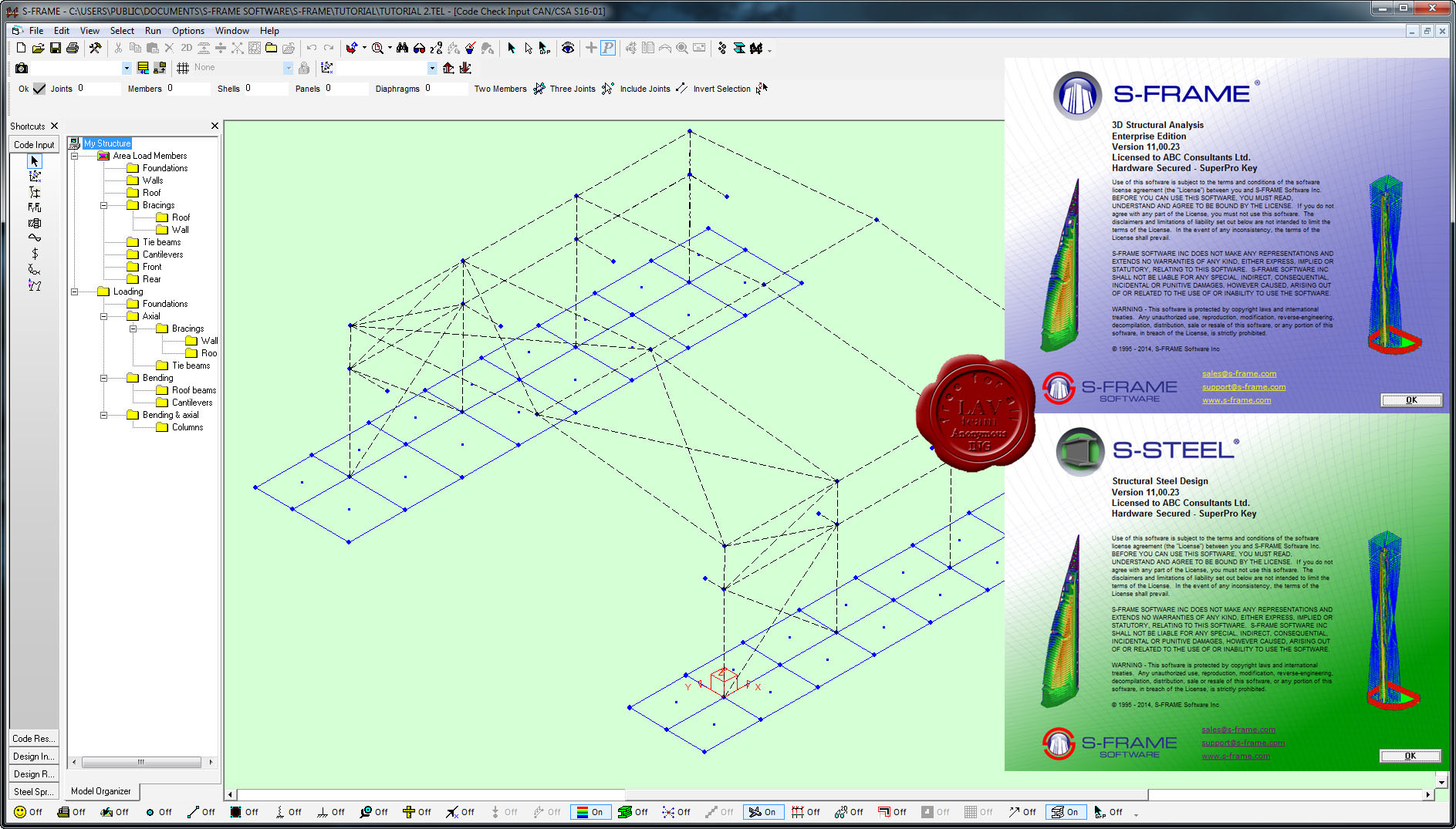Click the eye visibility icon in toolbar
Image resolution: width=1456 pixels, height=829 pixels.
click(x=568, y=48)
